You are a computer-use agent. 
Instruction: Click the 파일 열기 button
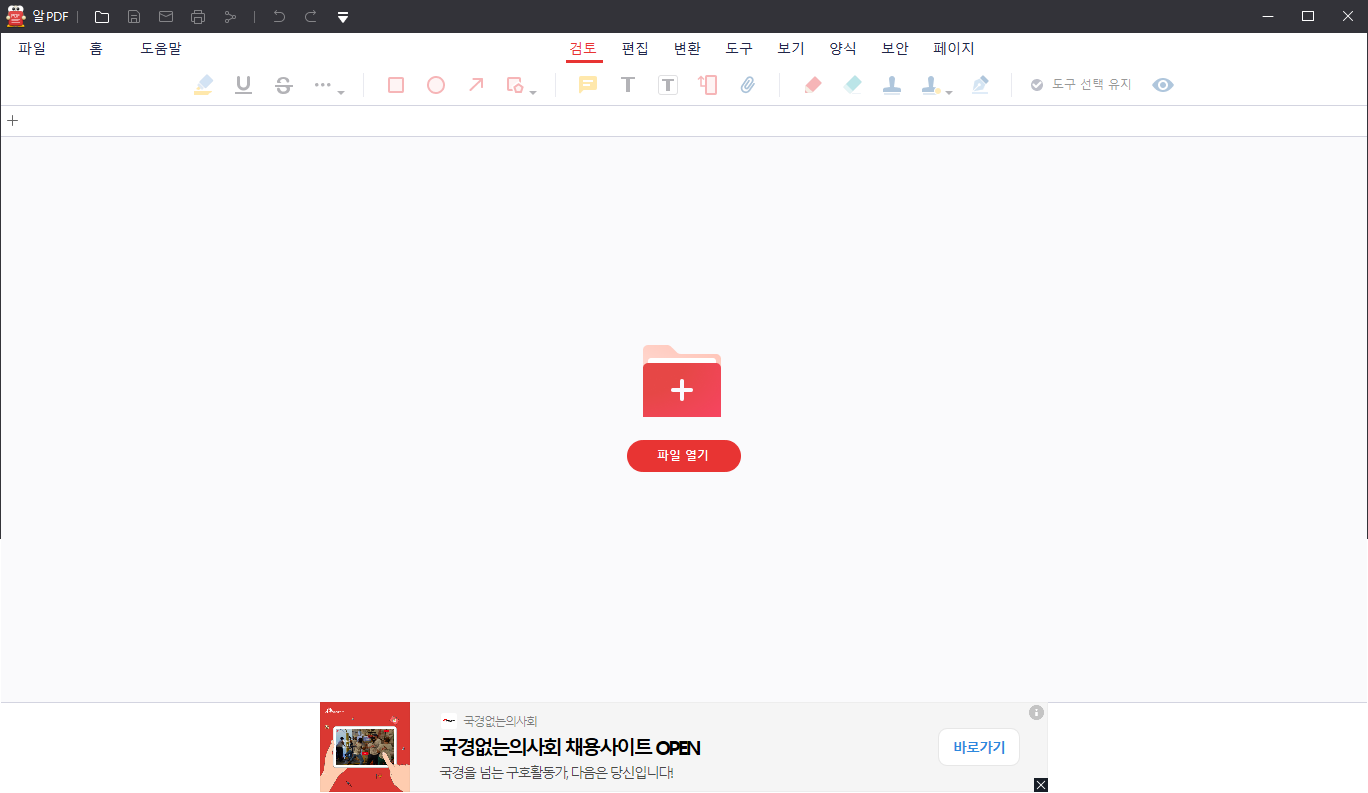click(683, 456)
